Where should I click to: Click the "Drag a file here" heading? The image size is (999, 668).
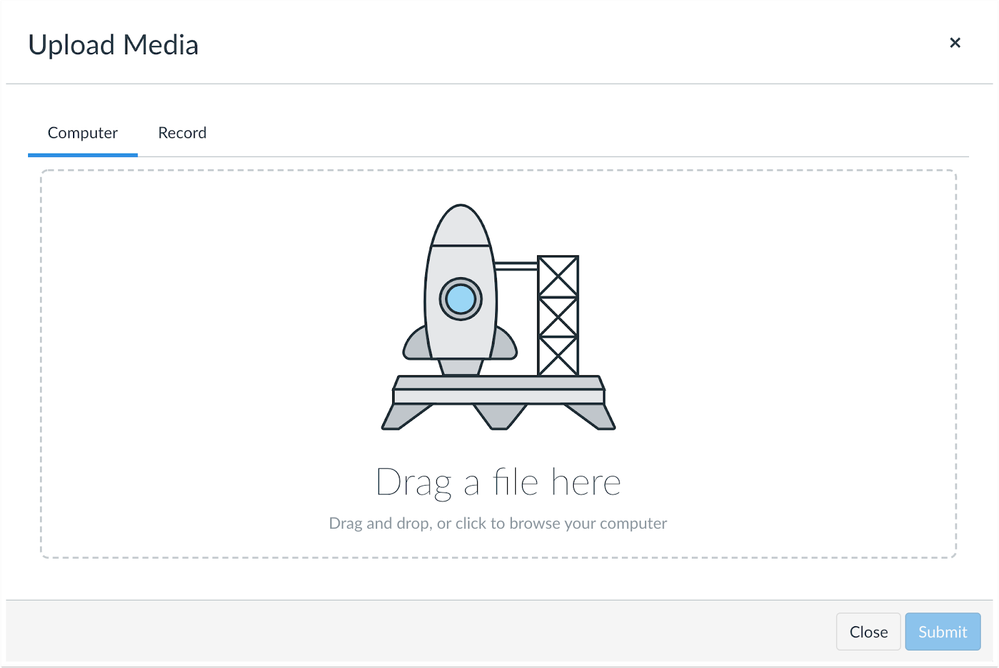[x=498, y=482]
